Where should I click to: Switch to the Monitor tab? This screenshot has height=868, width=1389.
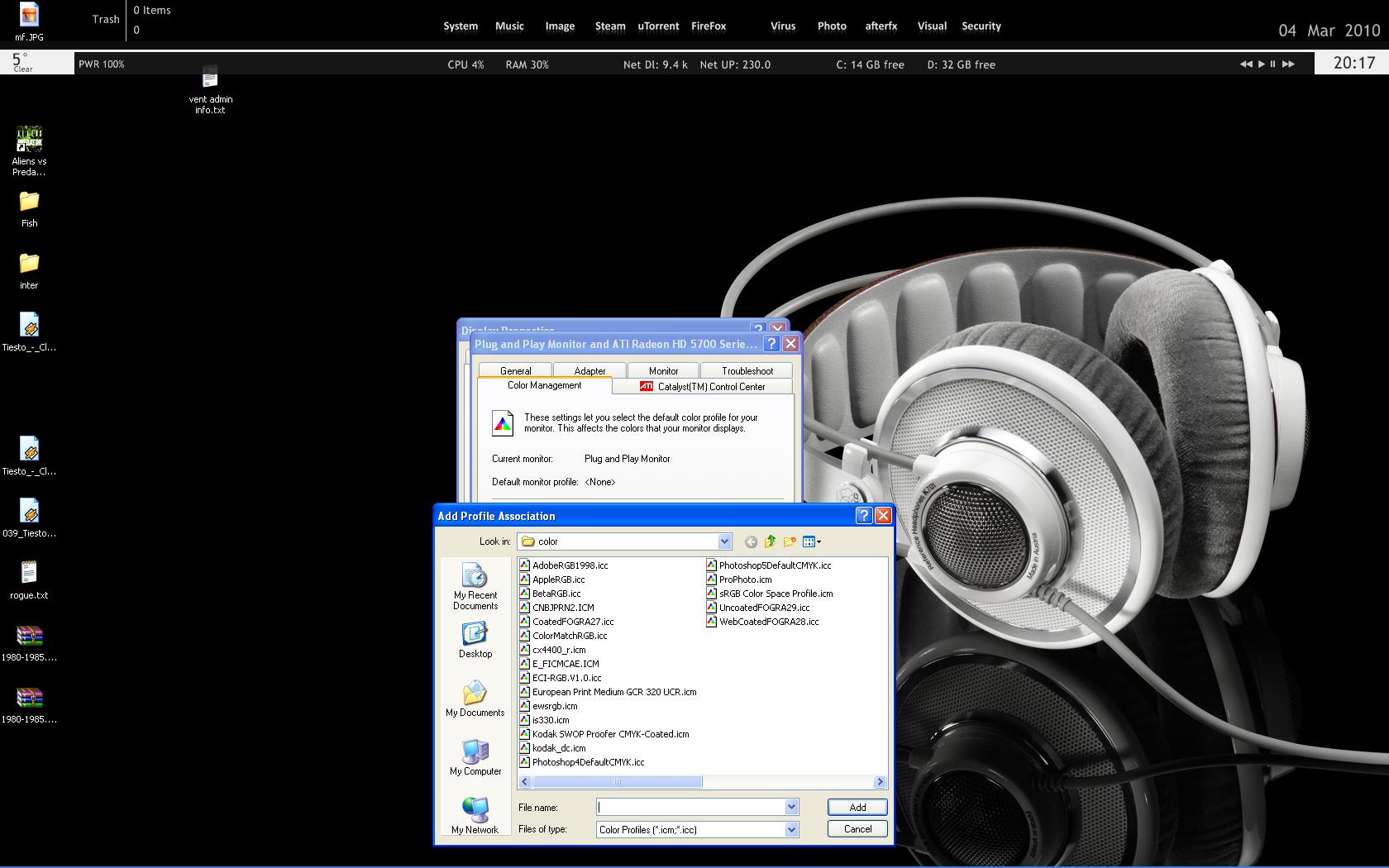(x=664, y=371)
